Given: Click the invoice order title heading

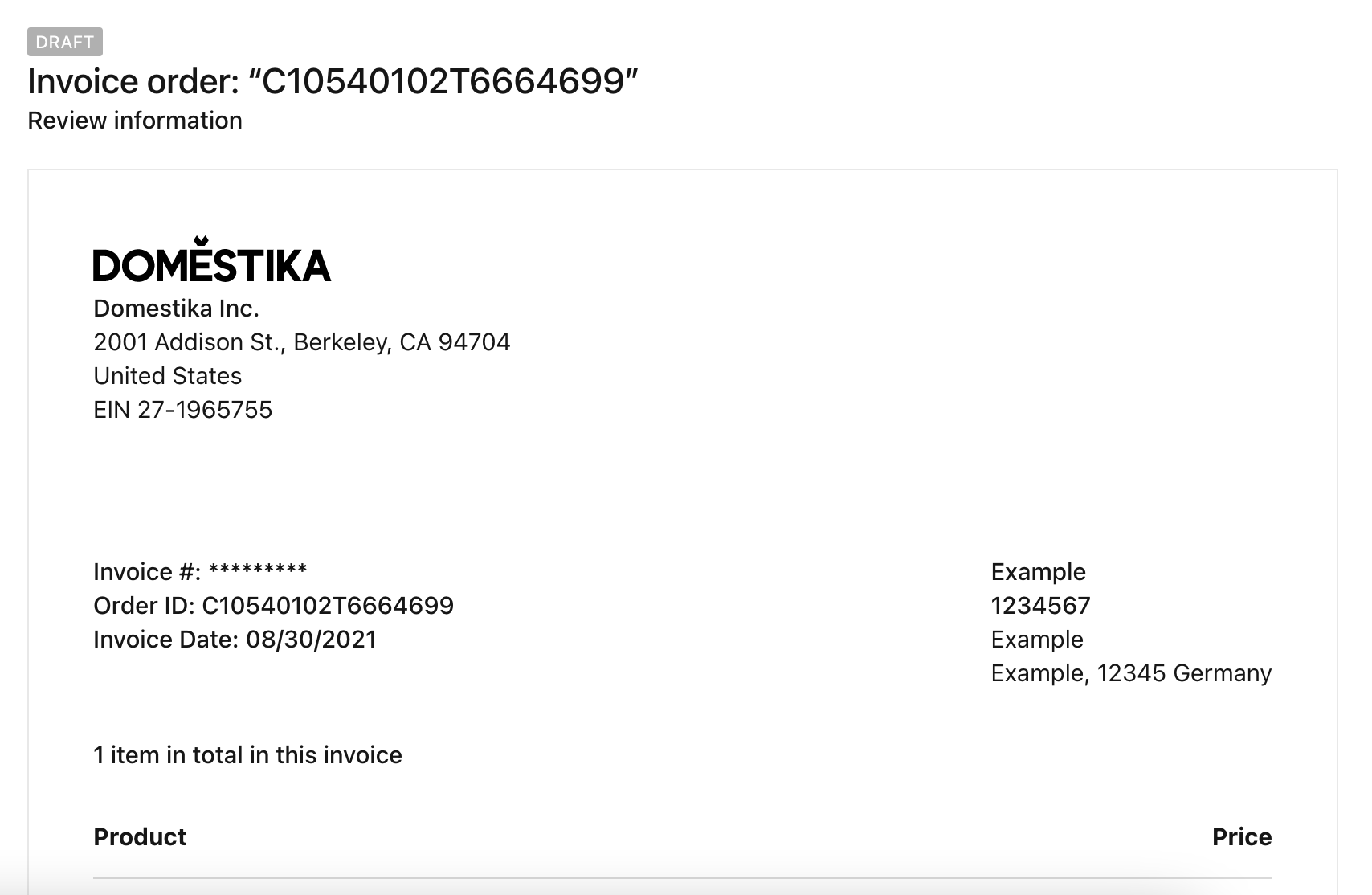Looking at the screenshot, I should point(333,81).
